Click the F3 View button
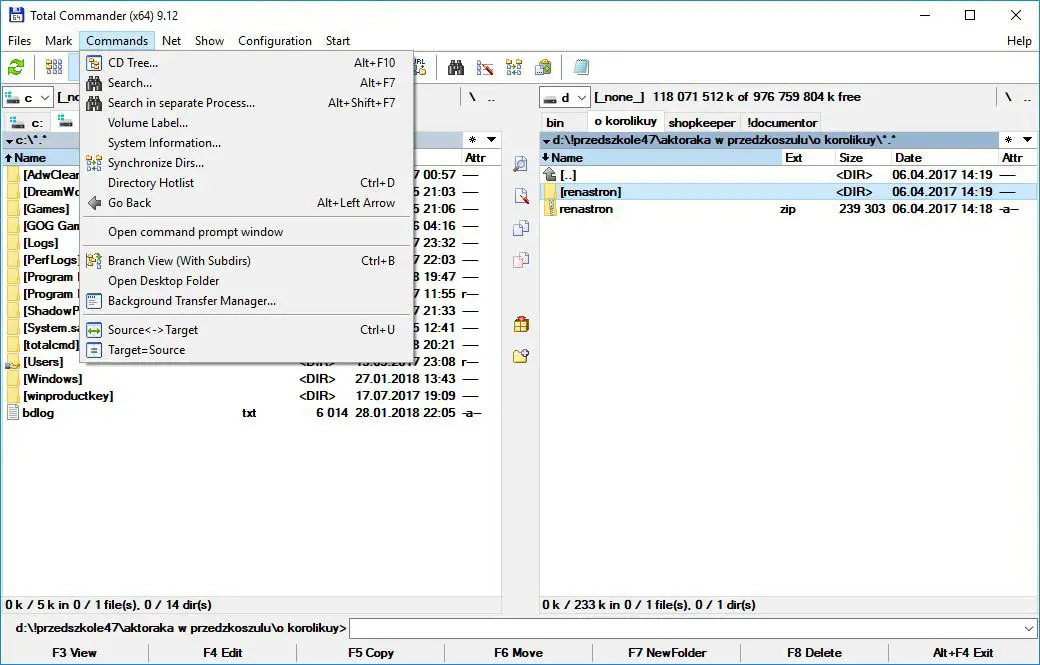Image resolution: width=1040 pixels, height=665 pixels. coord(74,653)
